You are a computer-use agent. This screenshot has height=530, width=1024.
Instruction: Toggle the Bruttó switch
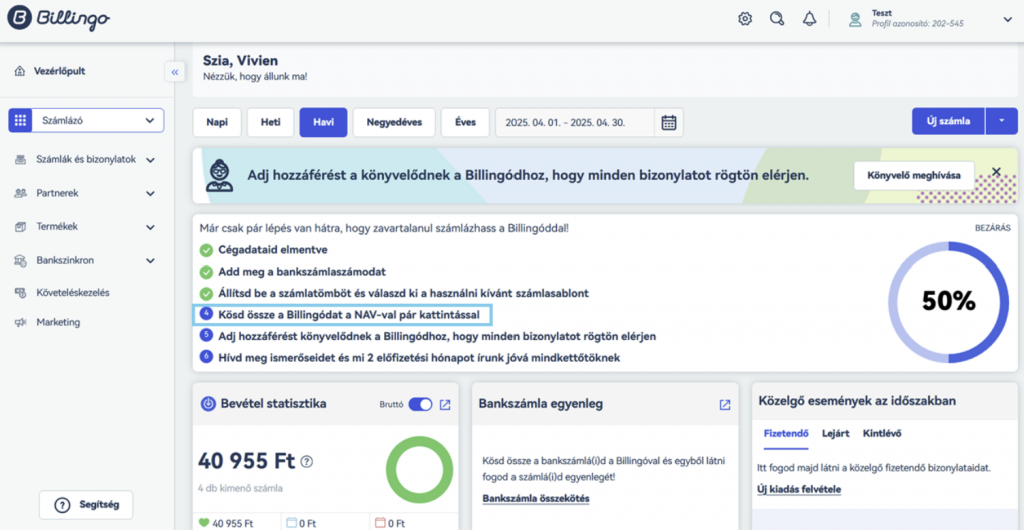click(420, 405)
